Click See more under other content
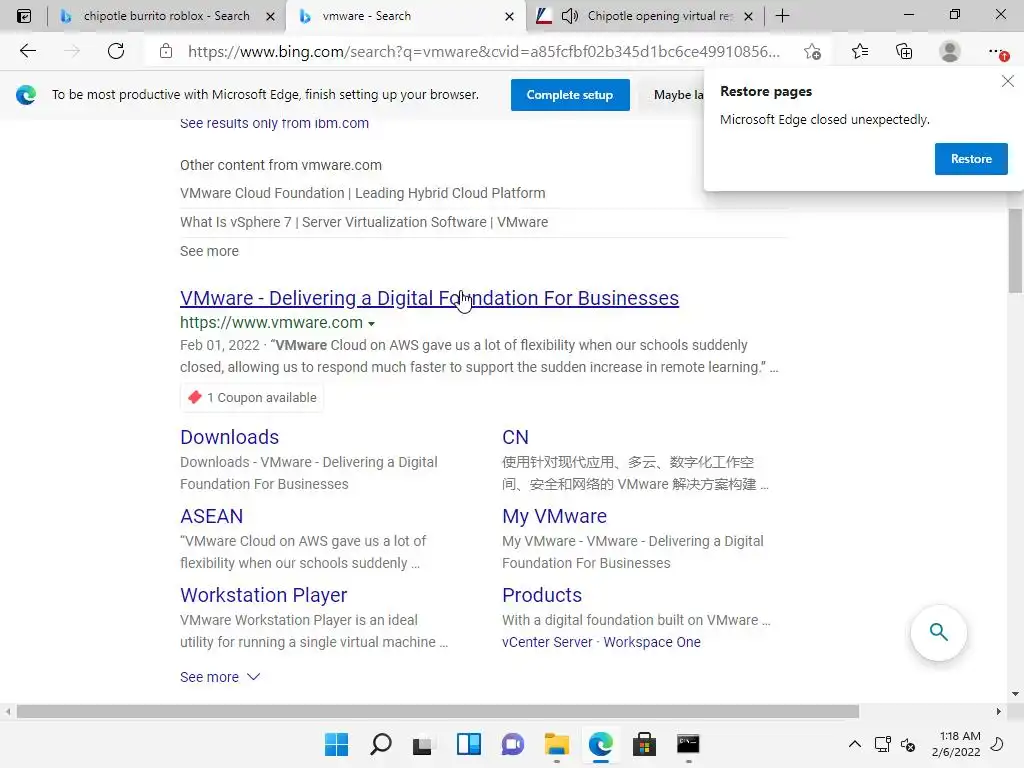 [209, 251]
